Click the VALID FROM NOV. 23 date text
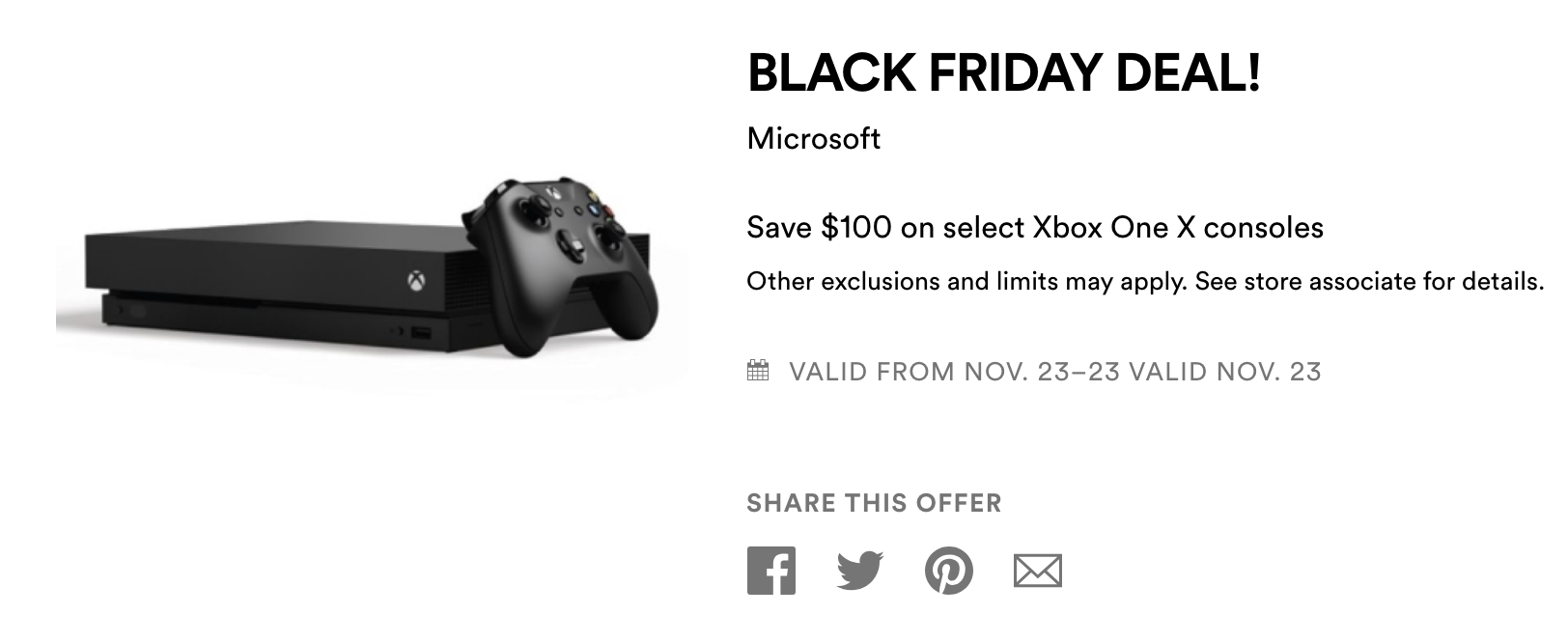The image size is (1568, 643). point(1054,372)
